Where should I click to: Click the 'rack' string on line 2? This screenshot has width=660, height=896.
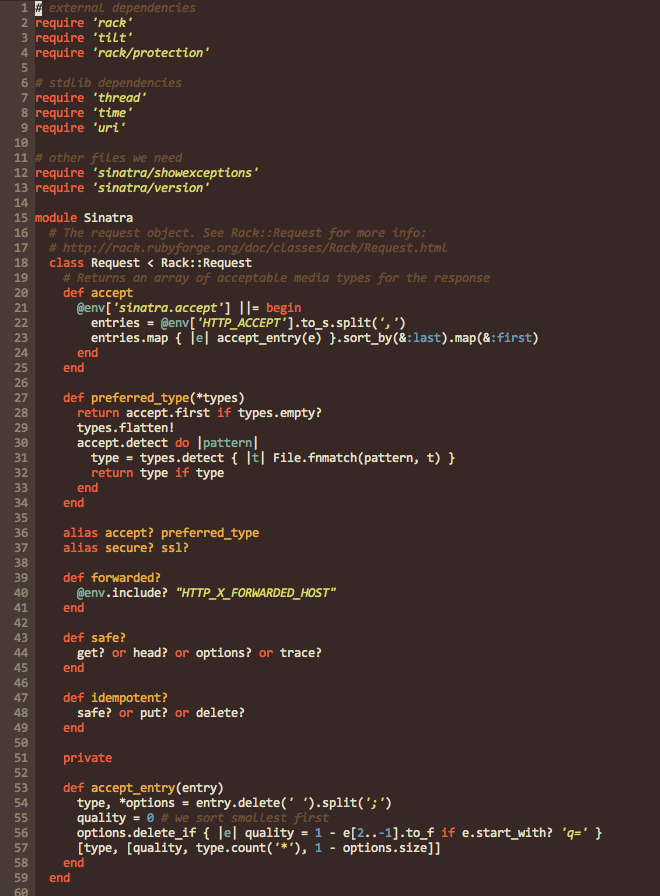pyautogui.click(x=112, y=23)
